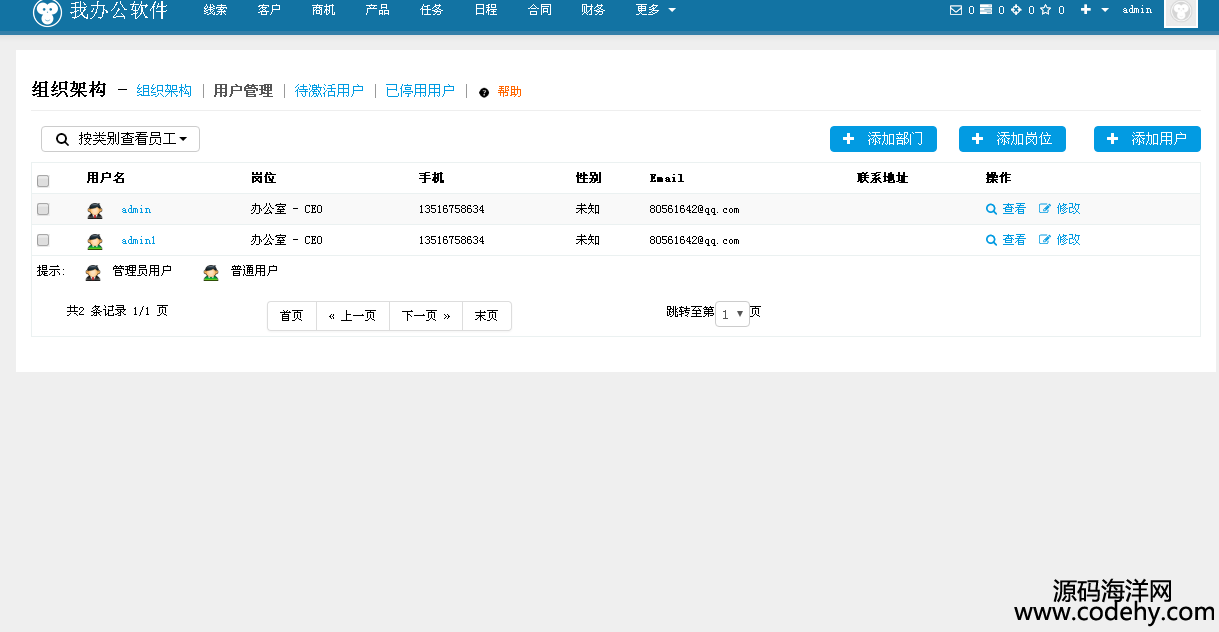
Task: Click the Email column header
Action: tap(667, 178)
